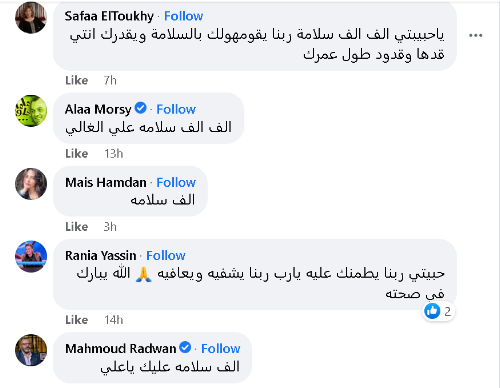Open the 14h timestamp on Rania's comment

coord(114,320)
